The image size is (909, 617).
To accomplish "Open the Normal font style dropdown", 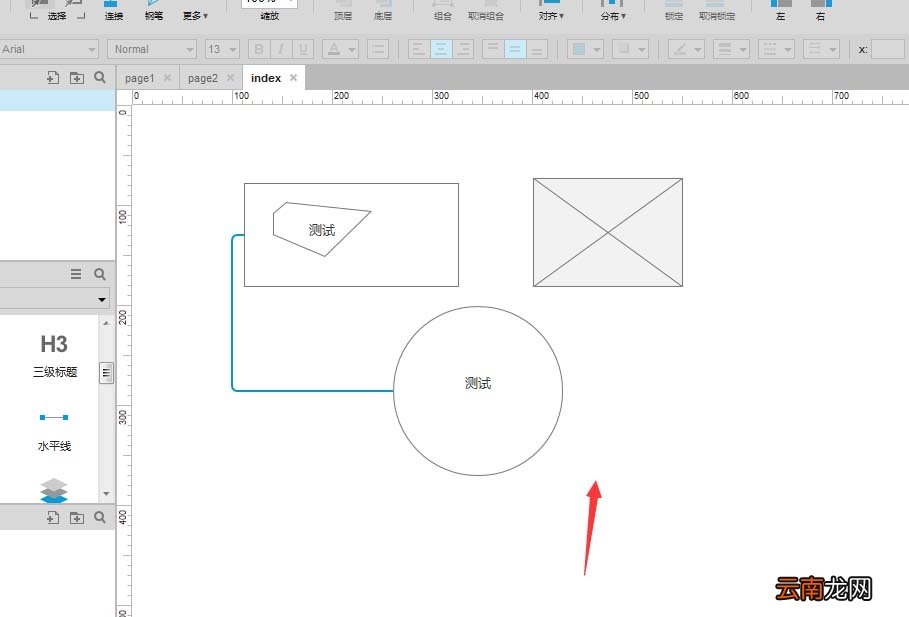I will coord(152,49).
